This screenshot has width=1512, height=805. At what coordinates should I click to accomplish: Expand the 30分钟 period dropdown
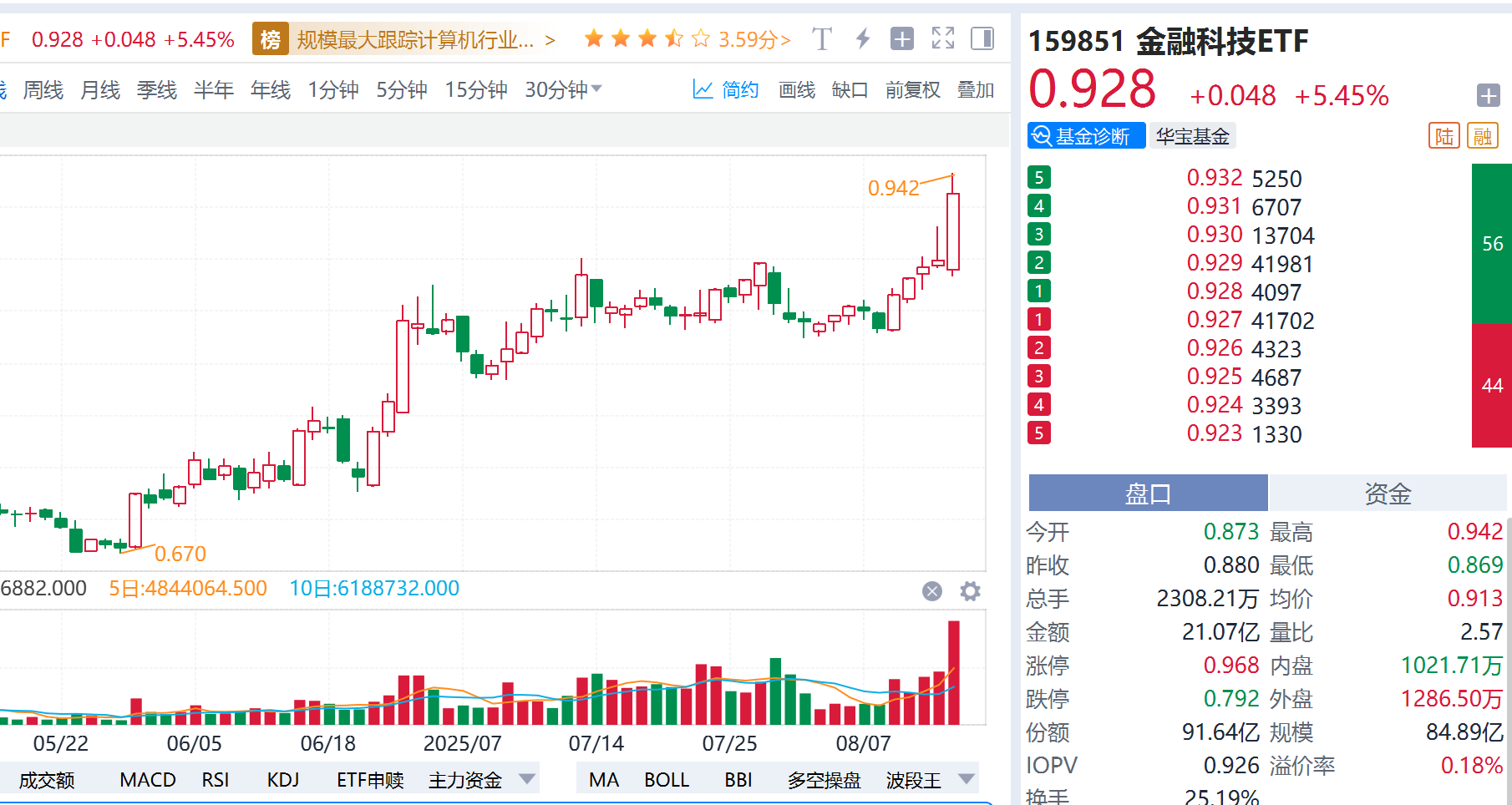click(596, 89)
